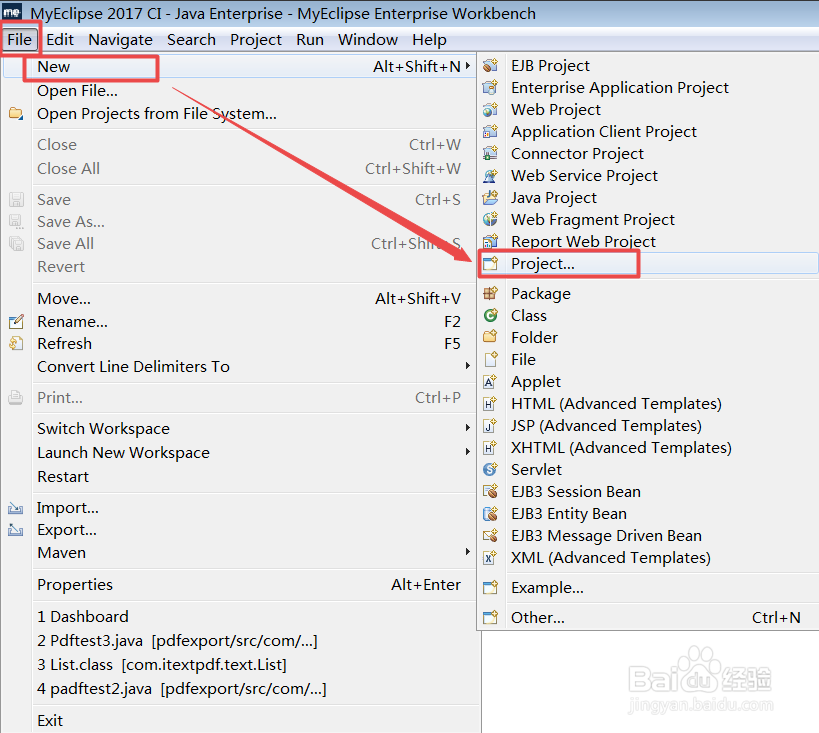This screenshot has height=733, width=819.
Task: Close the File menu via File
Action: pyautogui.click(x=20, y=40)
